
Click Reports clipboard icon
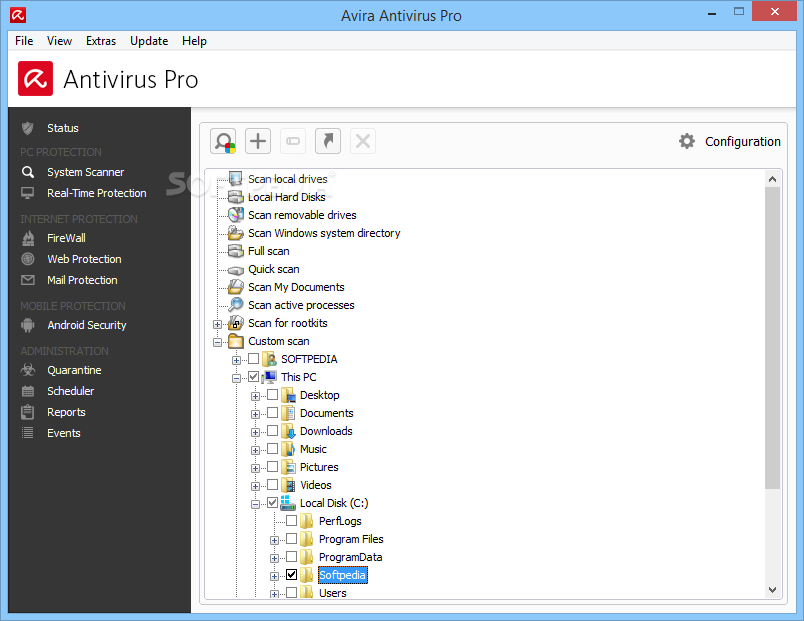(x=28, y=412)
